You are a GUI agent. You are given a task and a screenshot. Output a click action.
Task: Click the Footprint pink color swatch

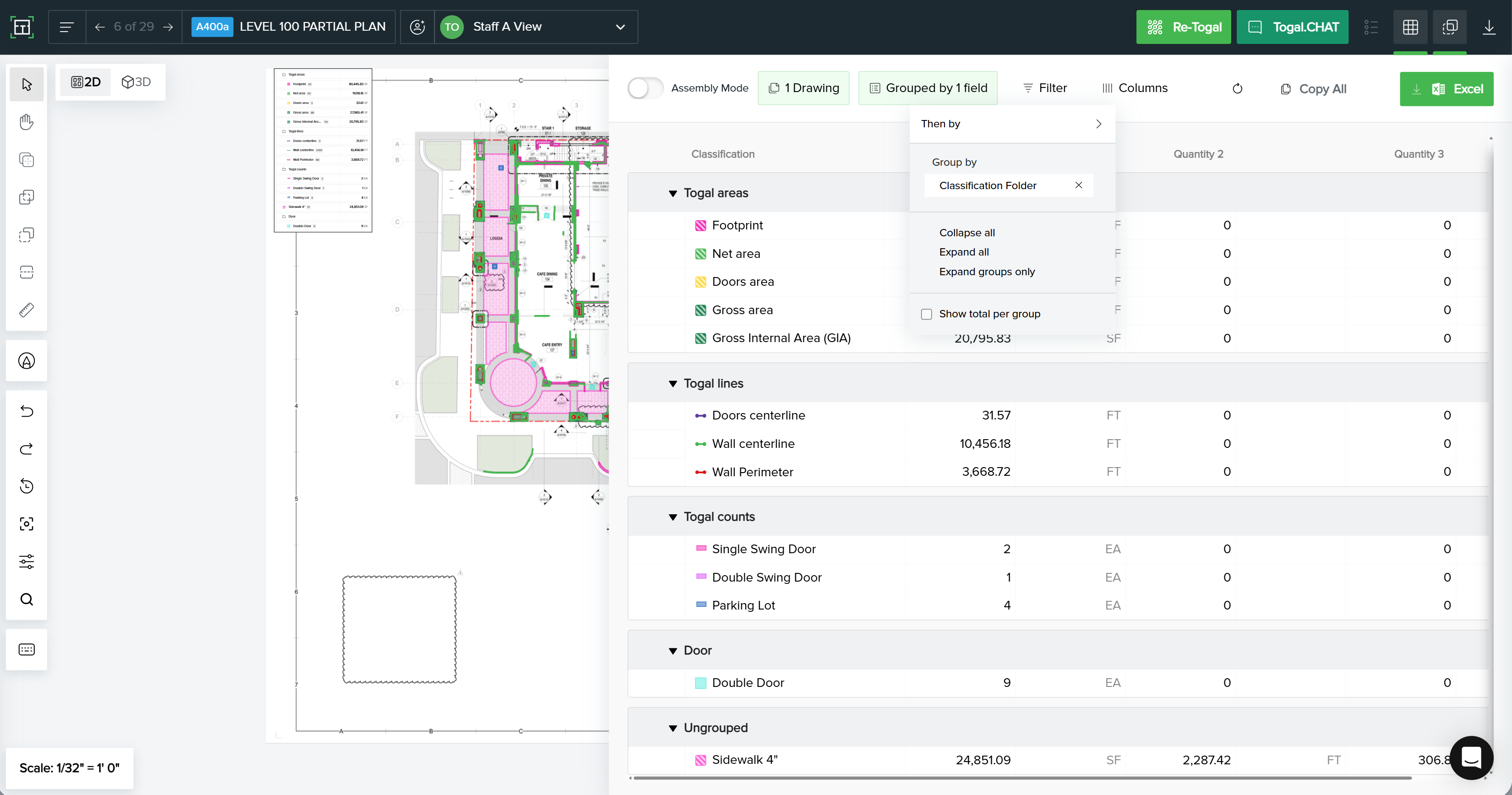coord(700,225)
